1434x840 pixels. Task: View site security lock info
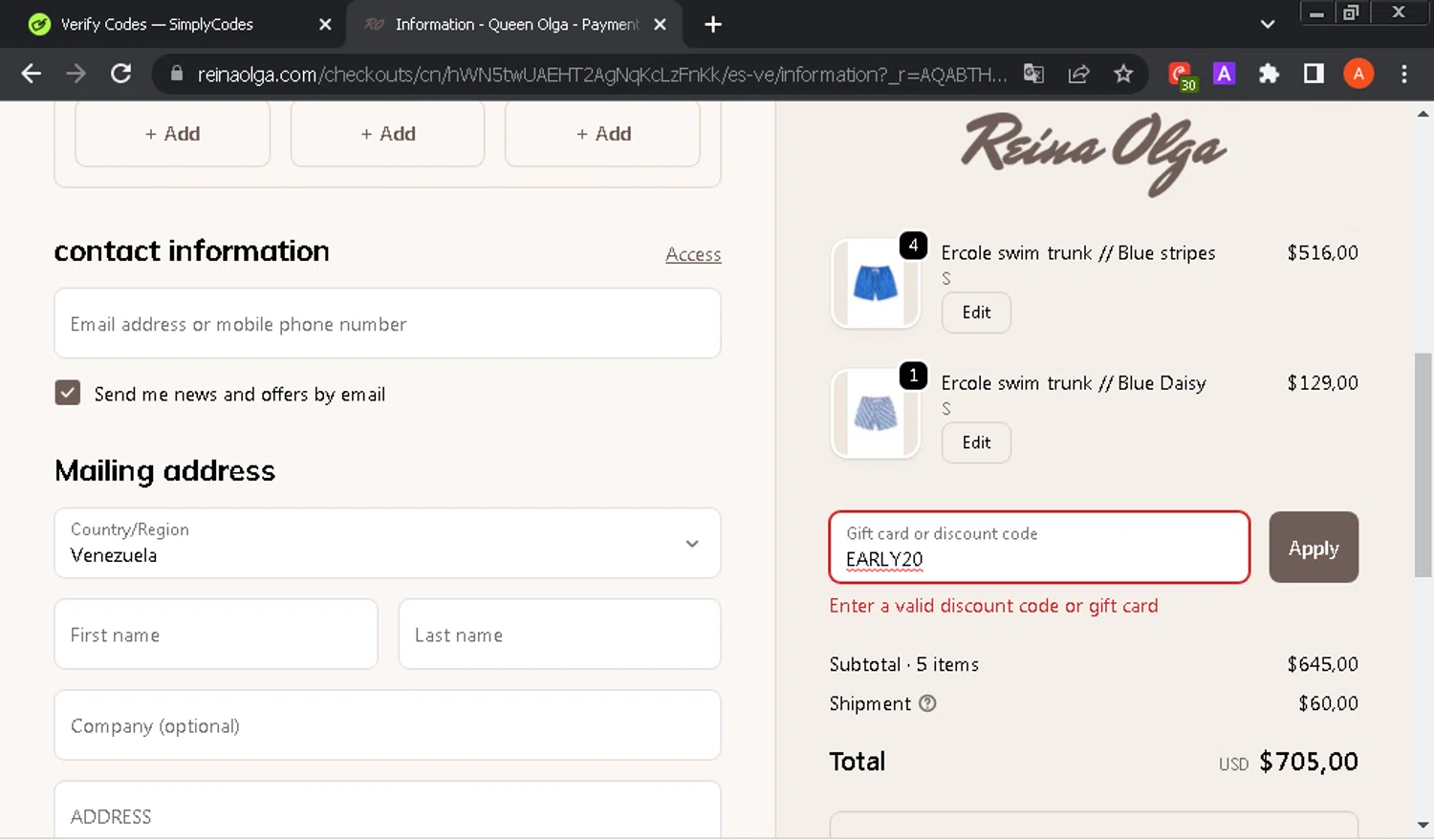pyautogui.click(x=176, y=74)
